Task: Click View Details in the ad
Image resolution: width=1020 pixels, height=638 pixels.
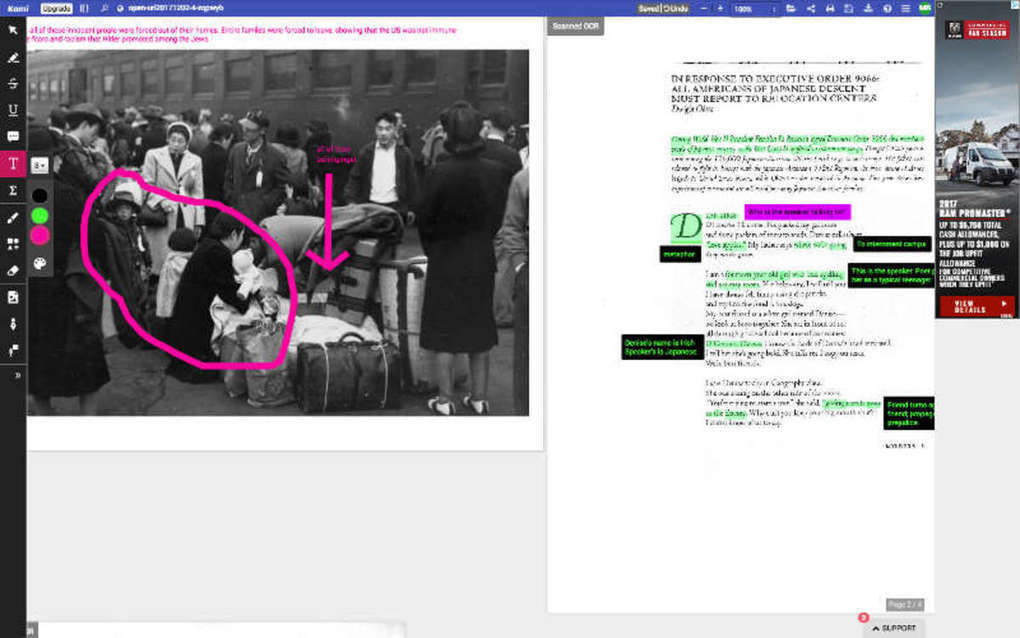Action: click(976, 305)
